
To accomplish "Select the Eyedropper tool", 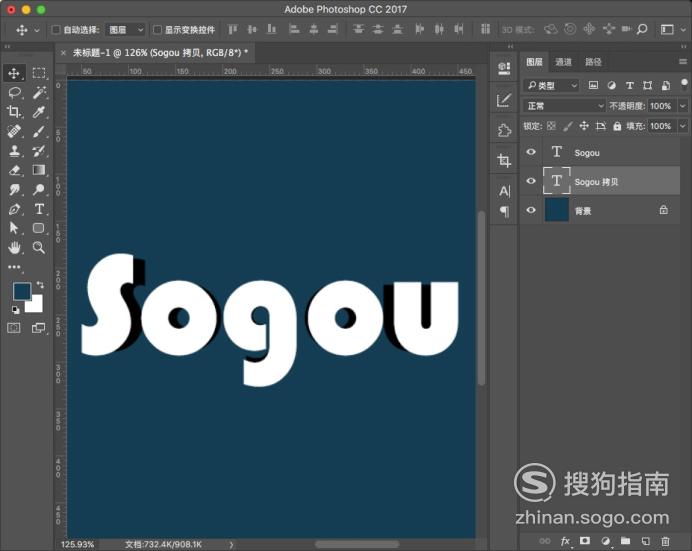I will (x=39, y=112).
